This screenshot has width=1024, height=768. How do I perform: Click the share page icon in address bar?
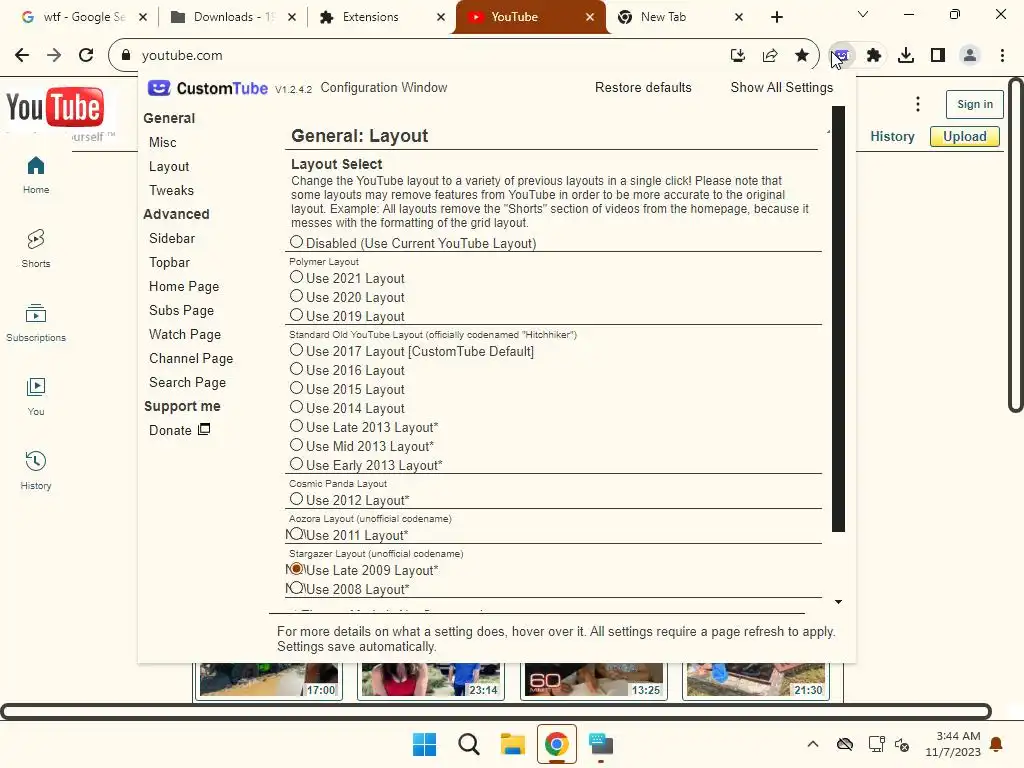pos(770,56)
